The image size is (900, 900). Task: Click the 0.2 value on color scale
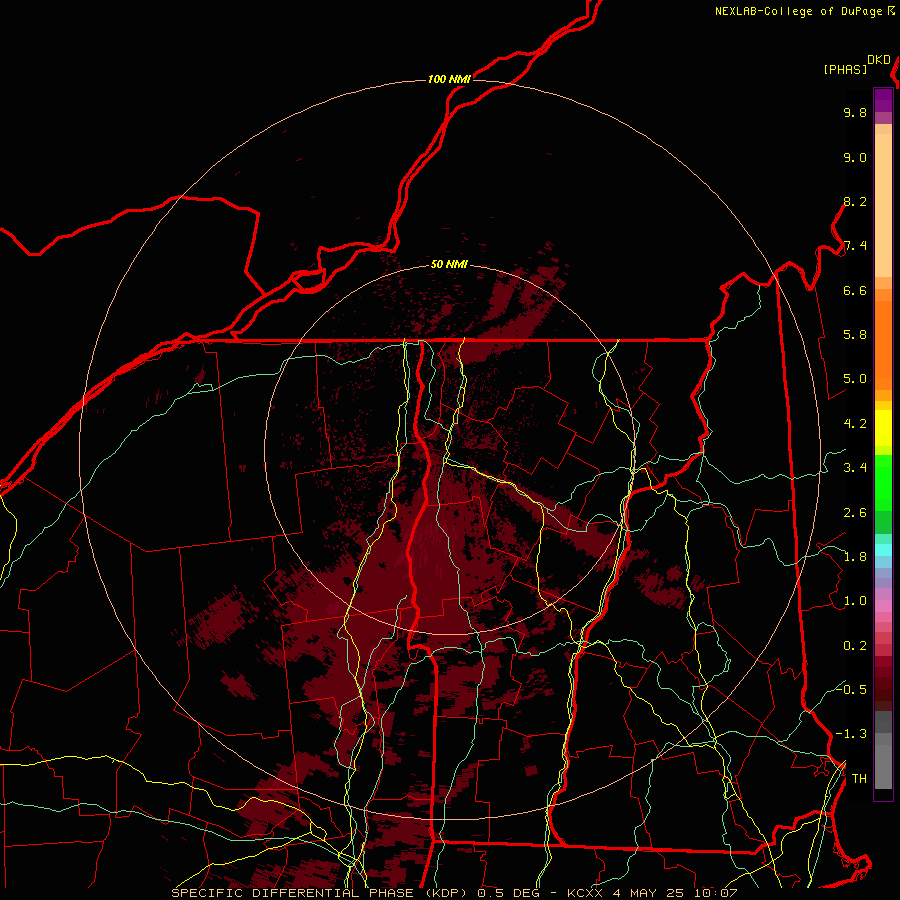[855, 646]
